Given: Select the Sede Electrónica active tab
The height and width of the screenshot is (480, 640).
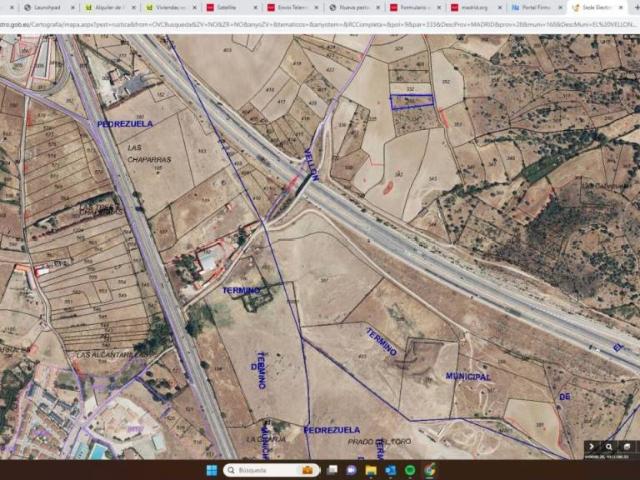Looking at the screenshot, I should pos(597,7).
